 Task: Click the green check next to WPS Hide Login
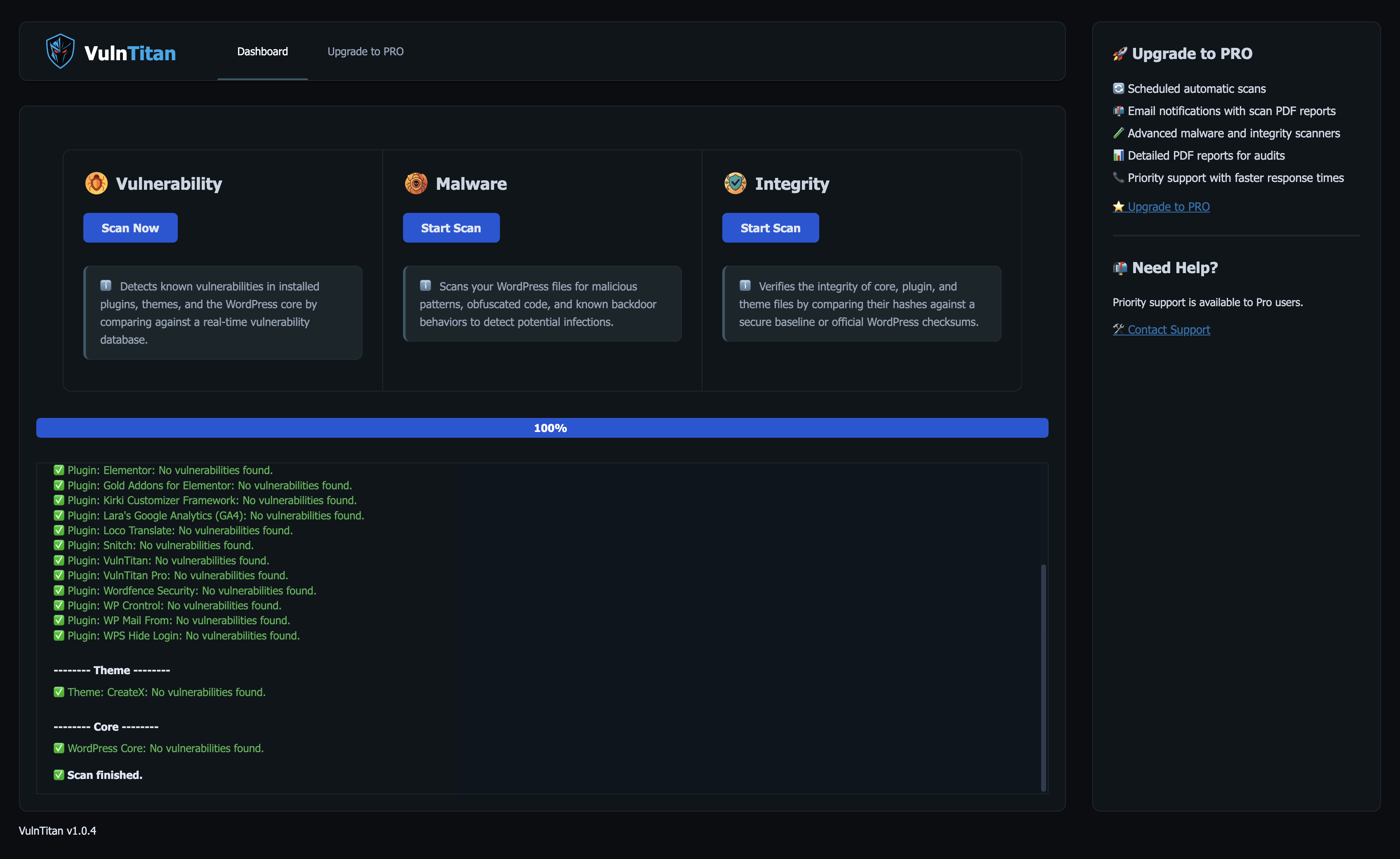[59, 635]
